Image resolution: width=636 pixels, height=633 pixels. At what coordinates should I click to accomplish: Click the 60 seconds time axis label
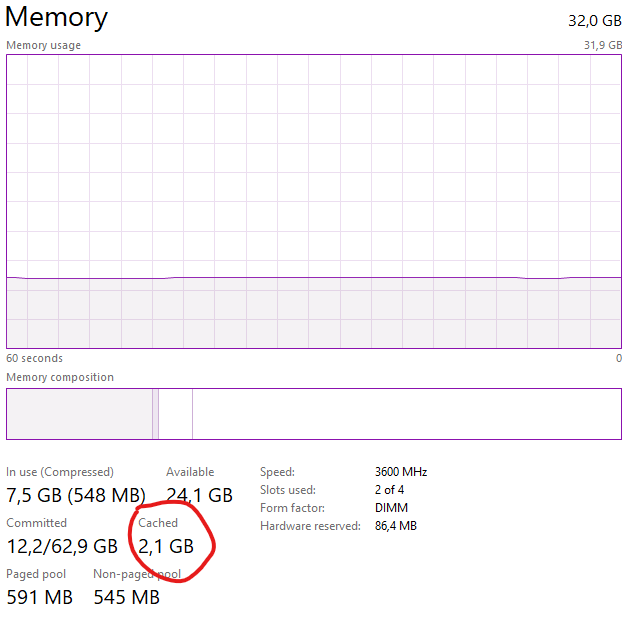tap(34, 358)
